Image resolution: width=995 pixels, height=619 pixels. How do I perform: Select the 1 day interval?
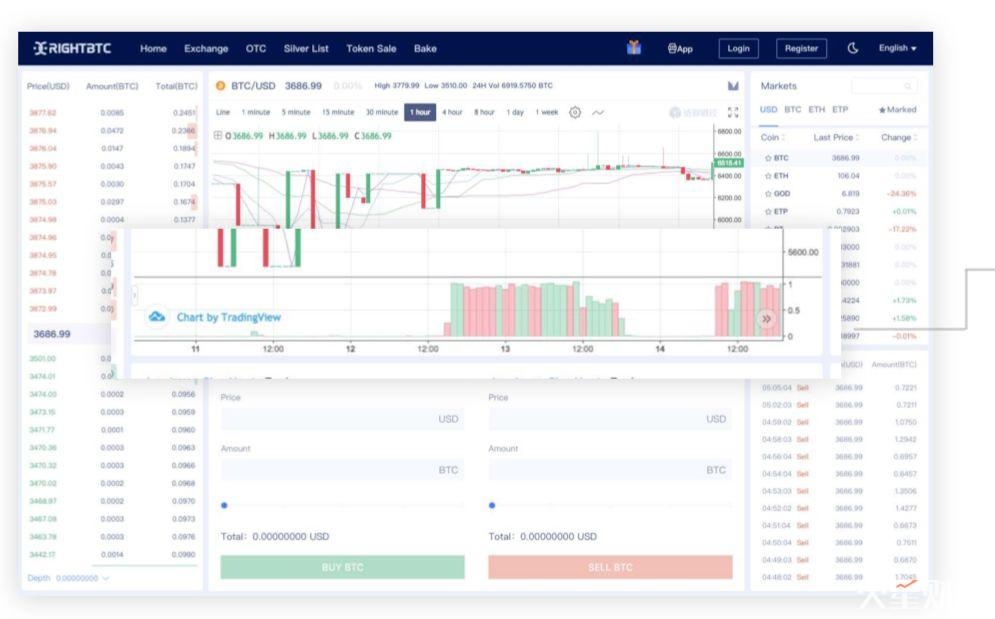coord(515,112)
